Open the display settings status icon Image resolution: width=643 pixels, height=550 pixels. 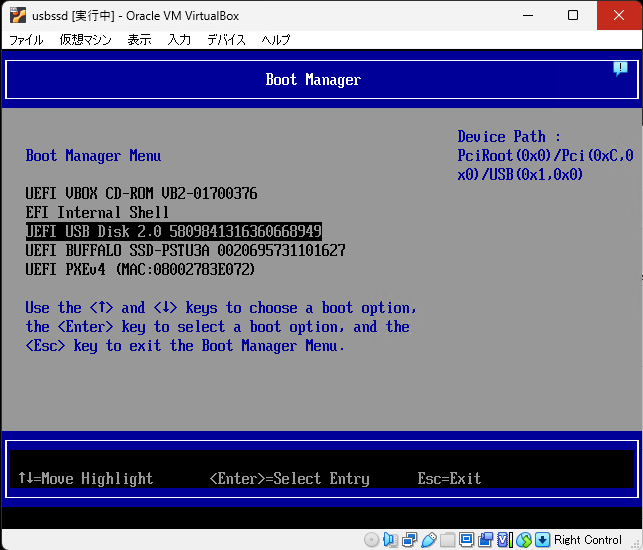tap(466, 540)
